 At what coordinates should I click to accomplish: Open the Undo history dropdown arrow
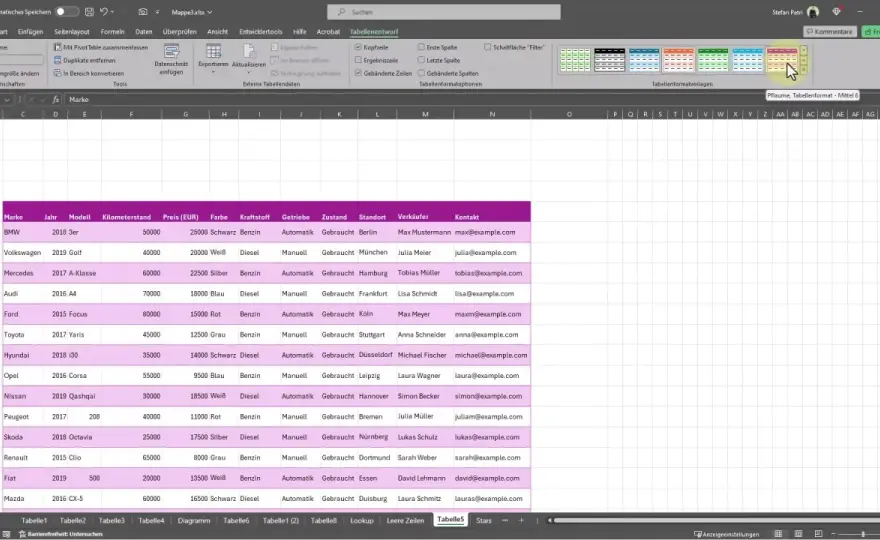[x=113, y=12]
